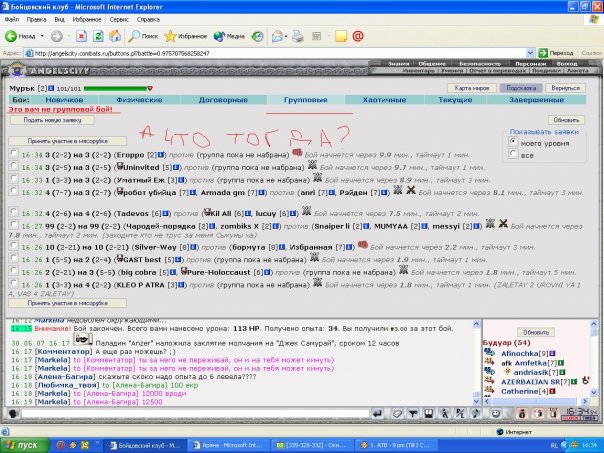
Task: Click the player list horizontal scrollbar
Action: pyautogui.click(x=535, y=401)
